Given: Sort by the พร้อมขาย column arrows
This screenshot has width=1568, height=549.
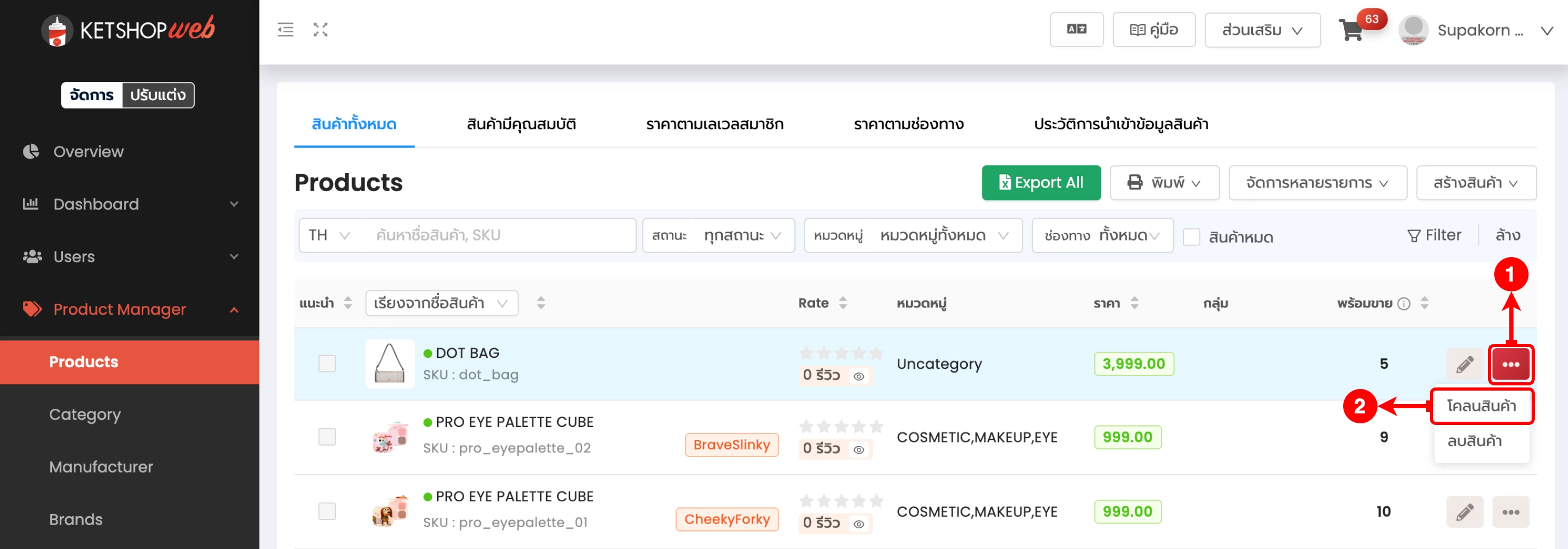Looking at the screenshot, I should [x=1424, y=302].
